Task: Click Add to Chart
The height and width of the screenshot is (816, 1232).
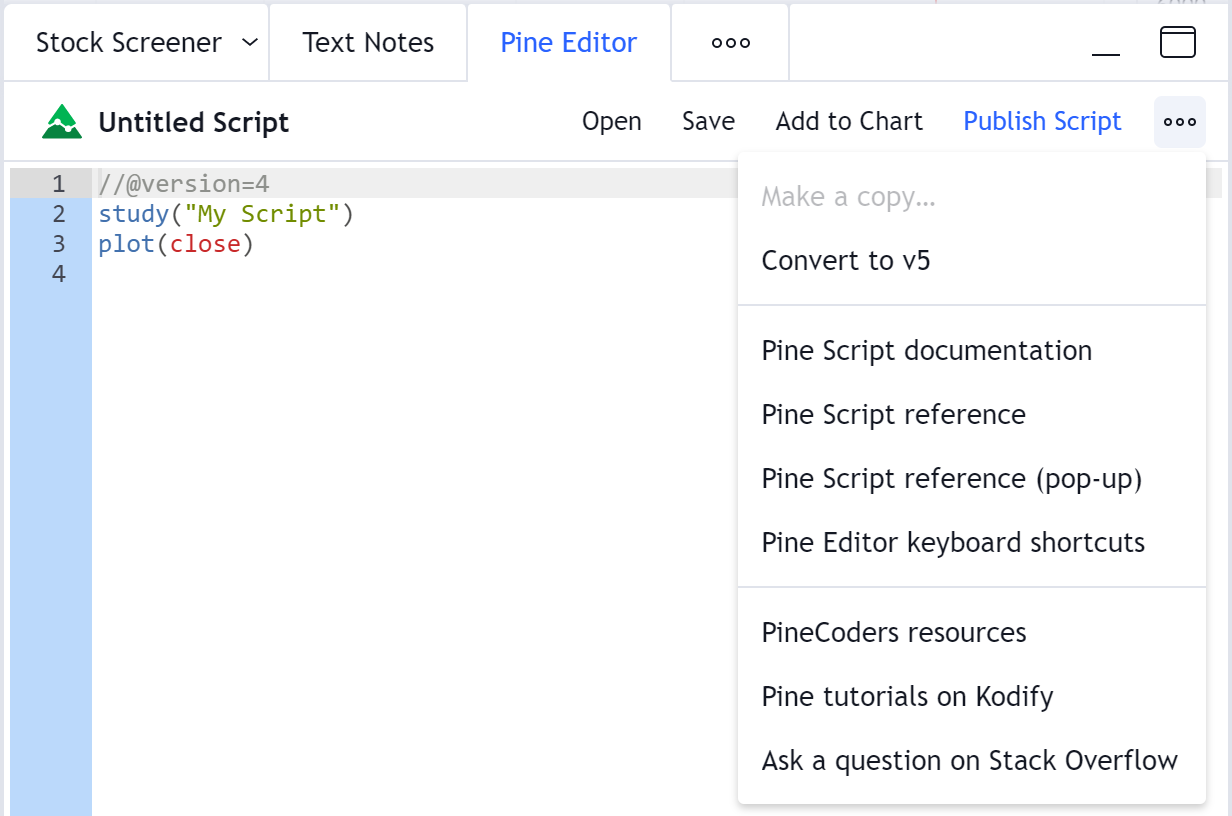Action: 849,122
